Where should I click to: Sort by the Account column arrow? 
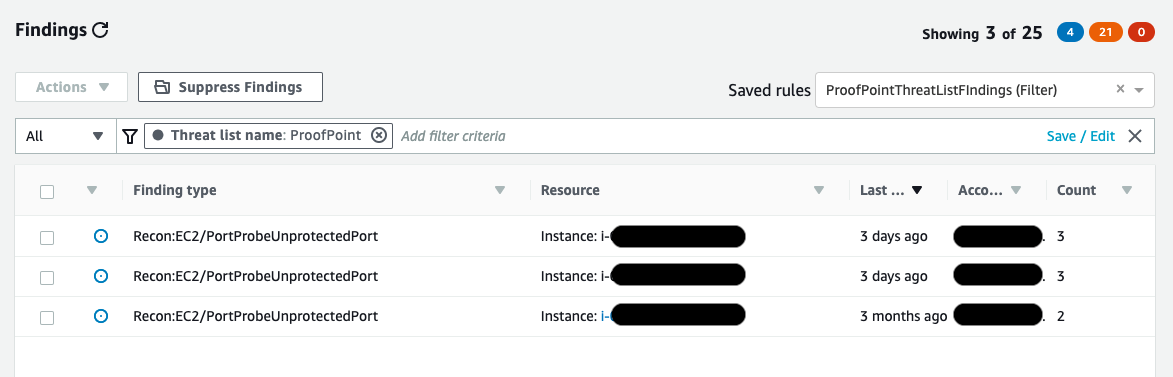click(1016, 191)
